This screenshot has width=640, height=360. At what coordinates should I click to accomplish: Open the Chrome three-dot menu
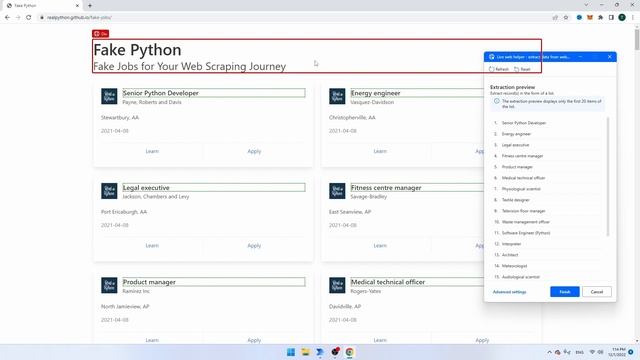[x=633, y=18]
